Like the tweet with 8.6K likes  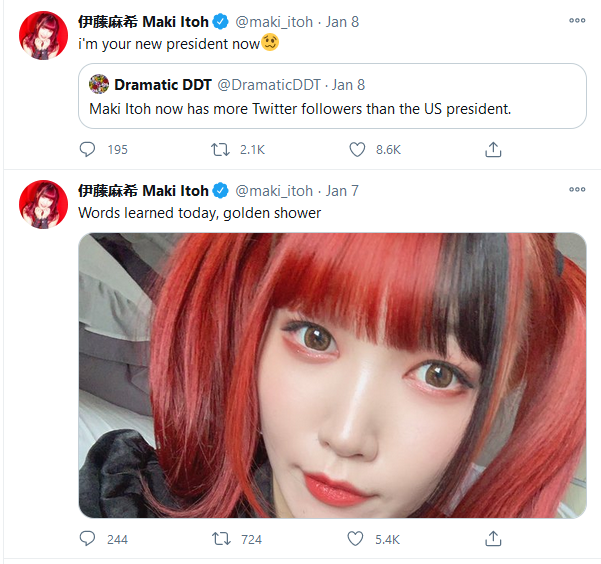coord(357,149)
